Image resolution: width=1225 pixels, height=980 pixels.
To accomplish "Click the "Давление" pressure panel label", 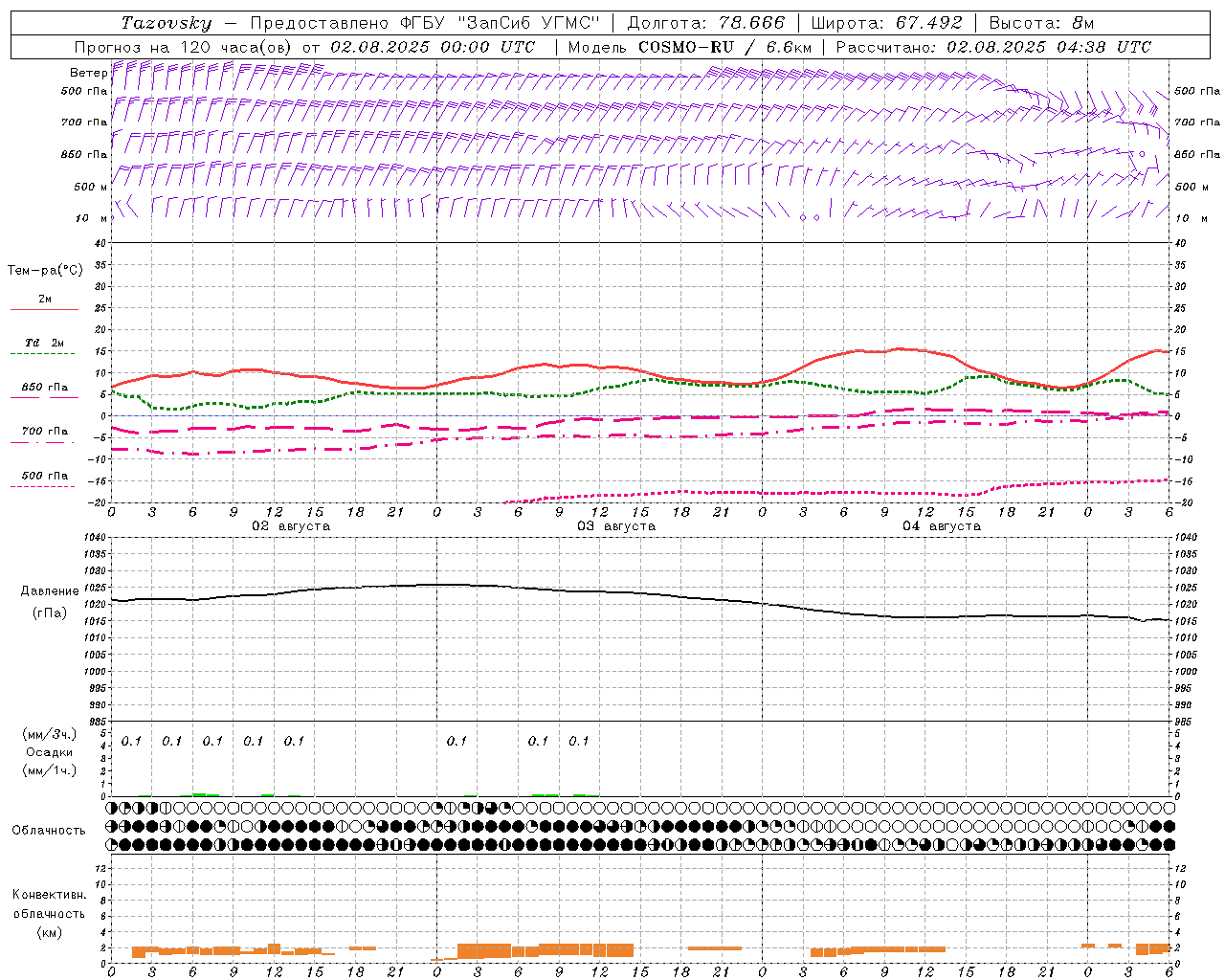I will coord(50,591).
